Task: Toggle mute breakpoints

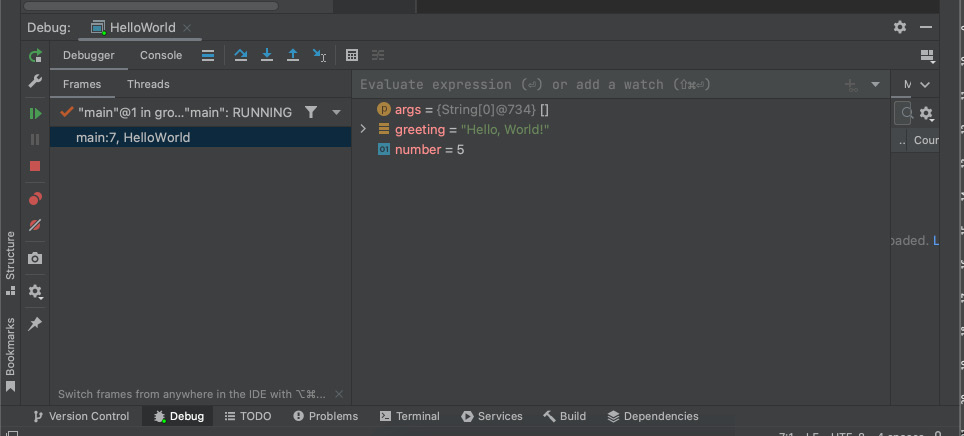Action: coord(35,225)
